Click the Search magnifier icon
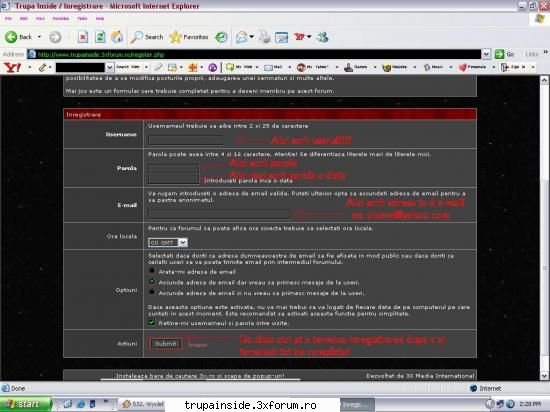 [136, 37]
